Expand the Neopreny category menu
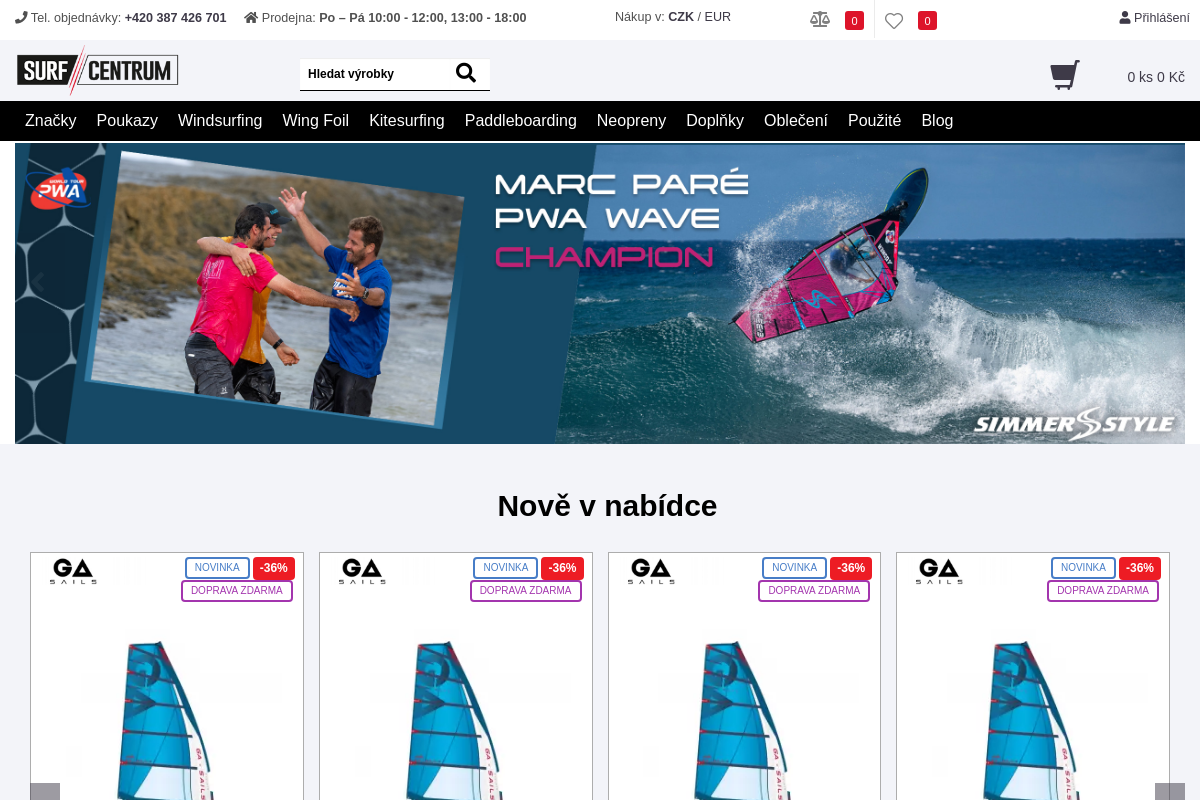Screen dimensions: 1200x800 click(x=631, y=121)
